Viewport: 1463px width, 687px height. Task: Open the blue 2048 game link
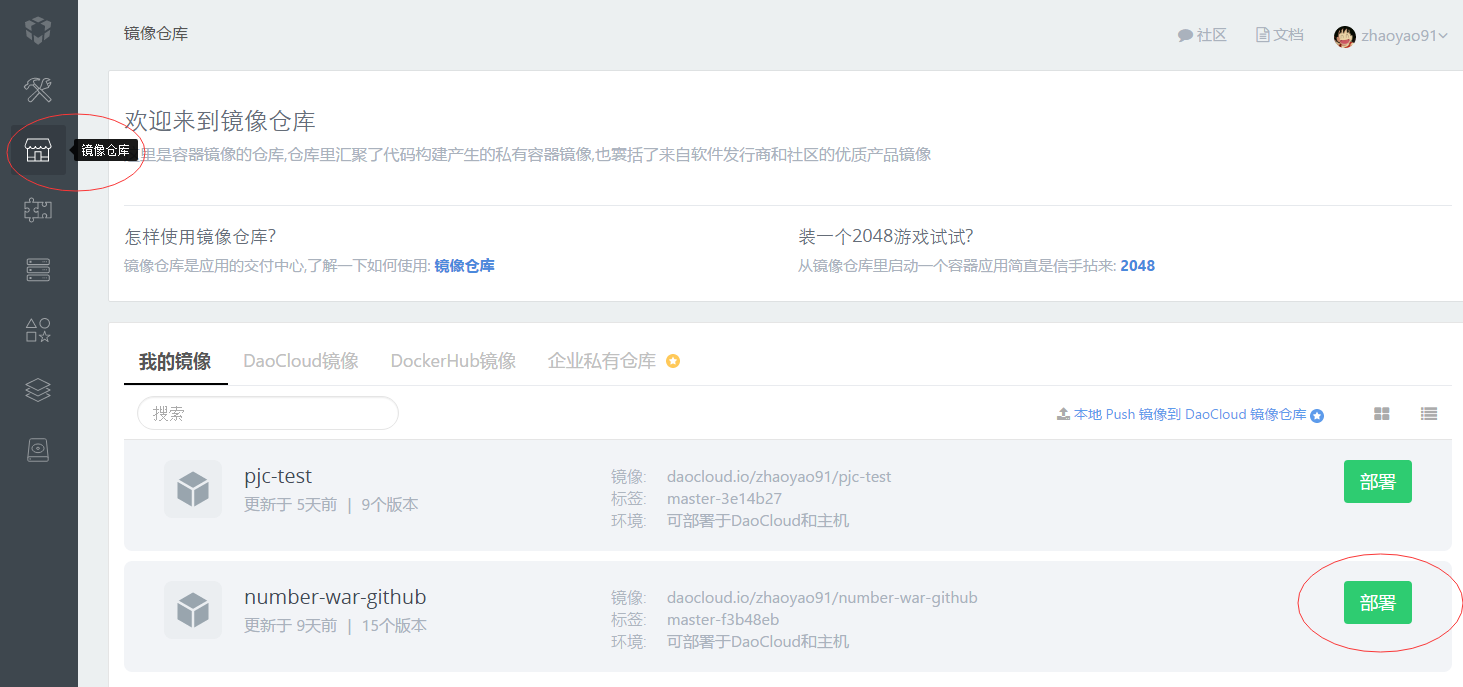(x=1137, y=266)
